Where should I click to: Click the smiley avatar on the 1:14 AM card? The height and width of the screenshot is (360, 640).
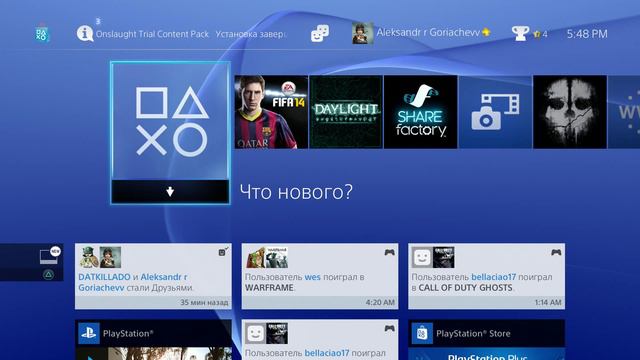click(x=422, y=257)
